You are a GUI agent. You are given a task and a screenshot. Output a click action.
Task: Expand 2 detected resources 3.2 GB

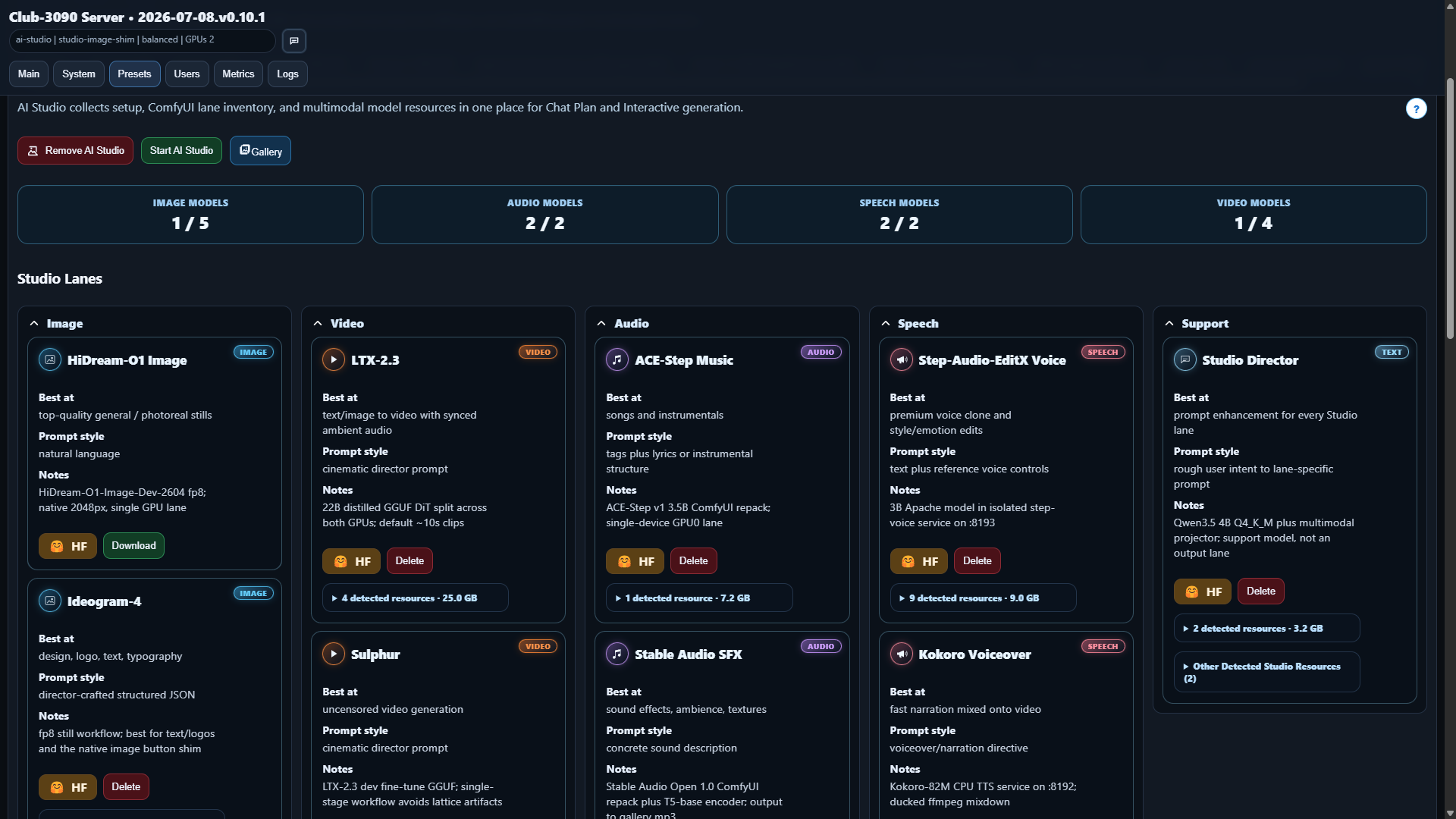click(1266, 629)
